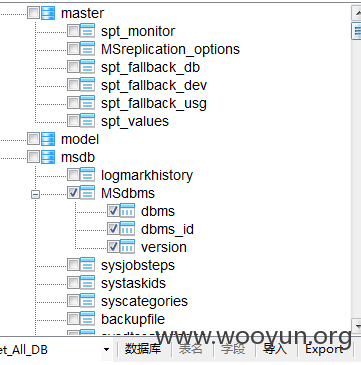
Task: Click the spt_fallback_usg table icon
Action: pyautogui.click(x=88, y=103)
